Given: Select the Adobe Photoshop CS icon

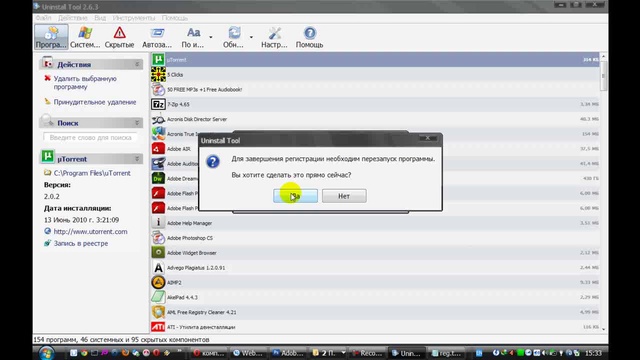Looking at the screenshot, I should click(x=158, y=238).
